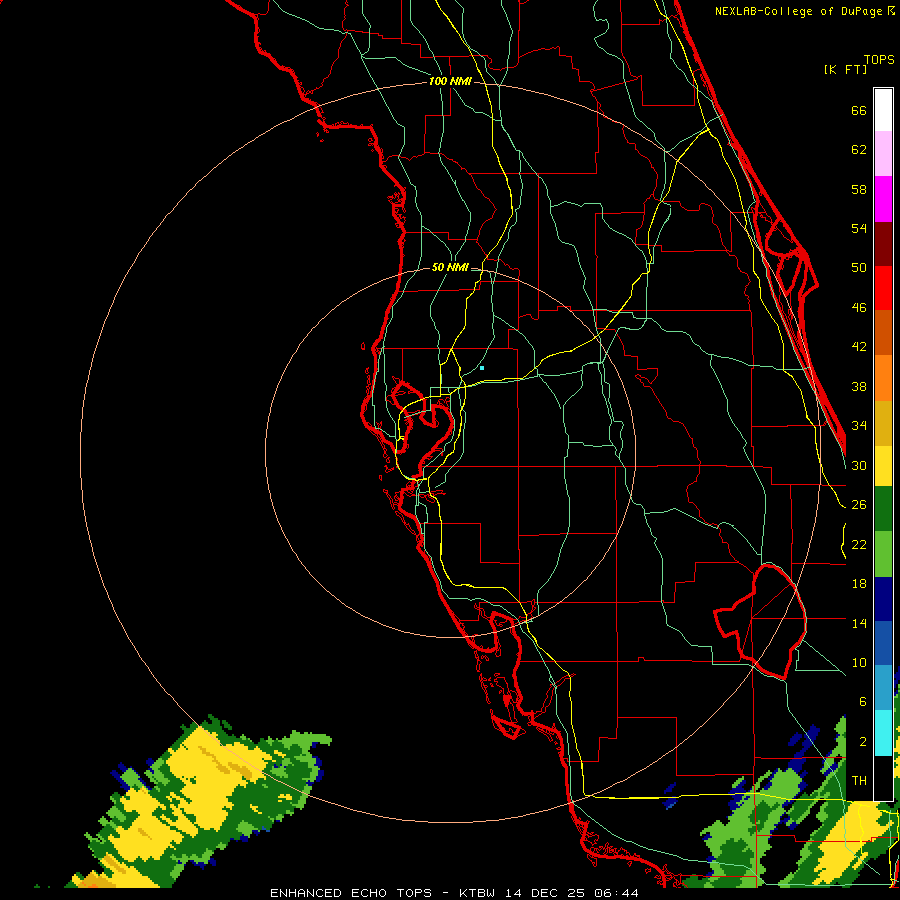Click the TH threshold legend label

pyautogui.click(x=859, y=780)
